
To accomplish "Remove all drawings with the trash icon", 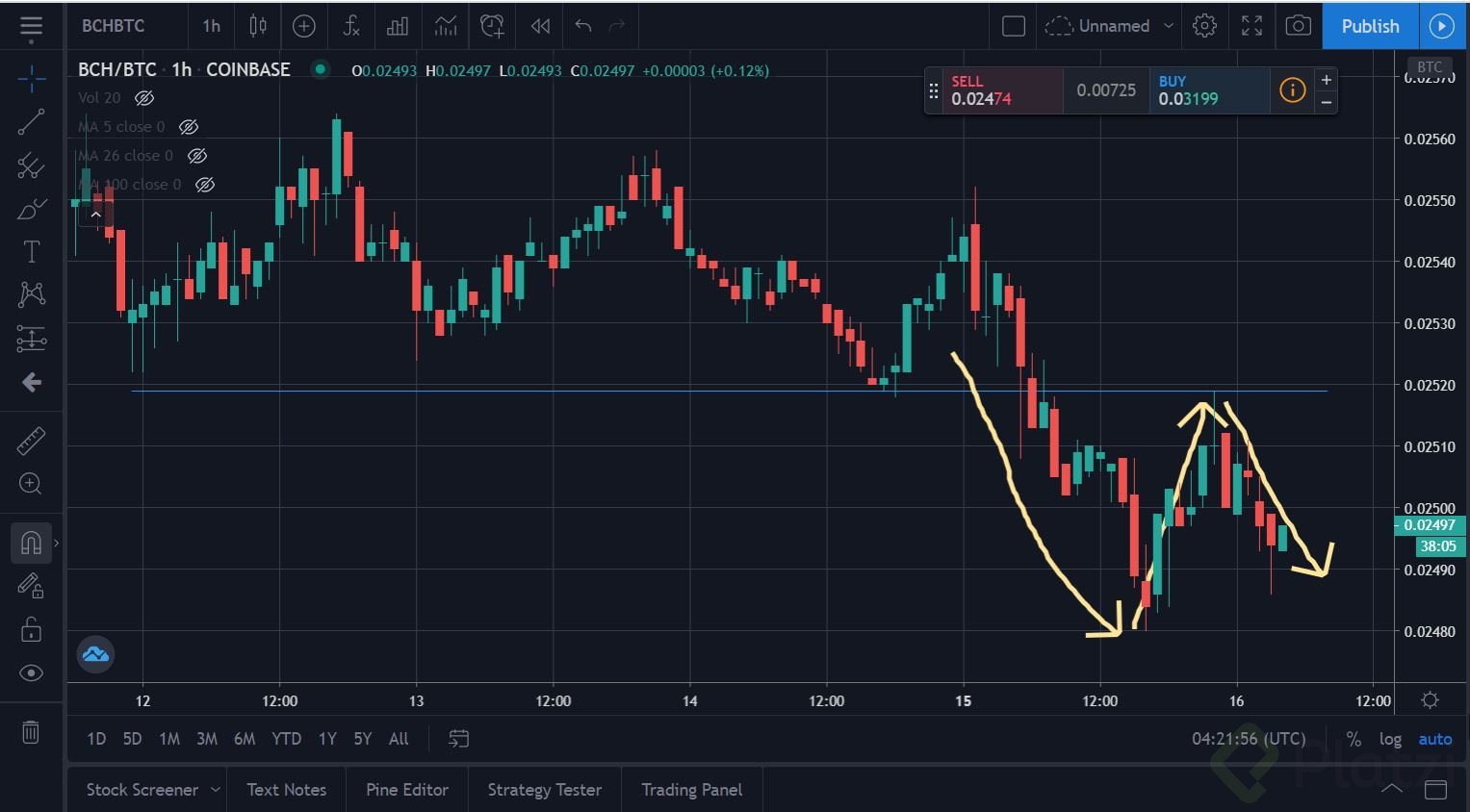I will (x=31, y=732).
